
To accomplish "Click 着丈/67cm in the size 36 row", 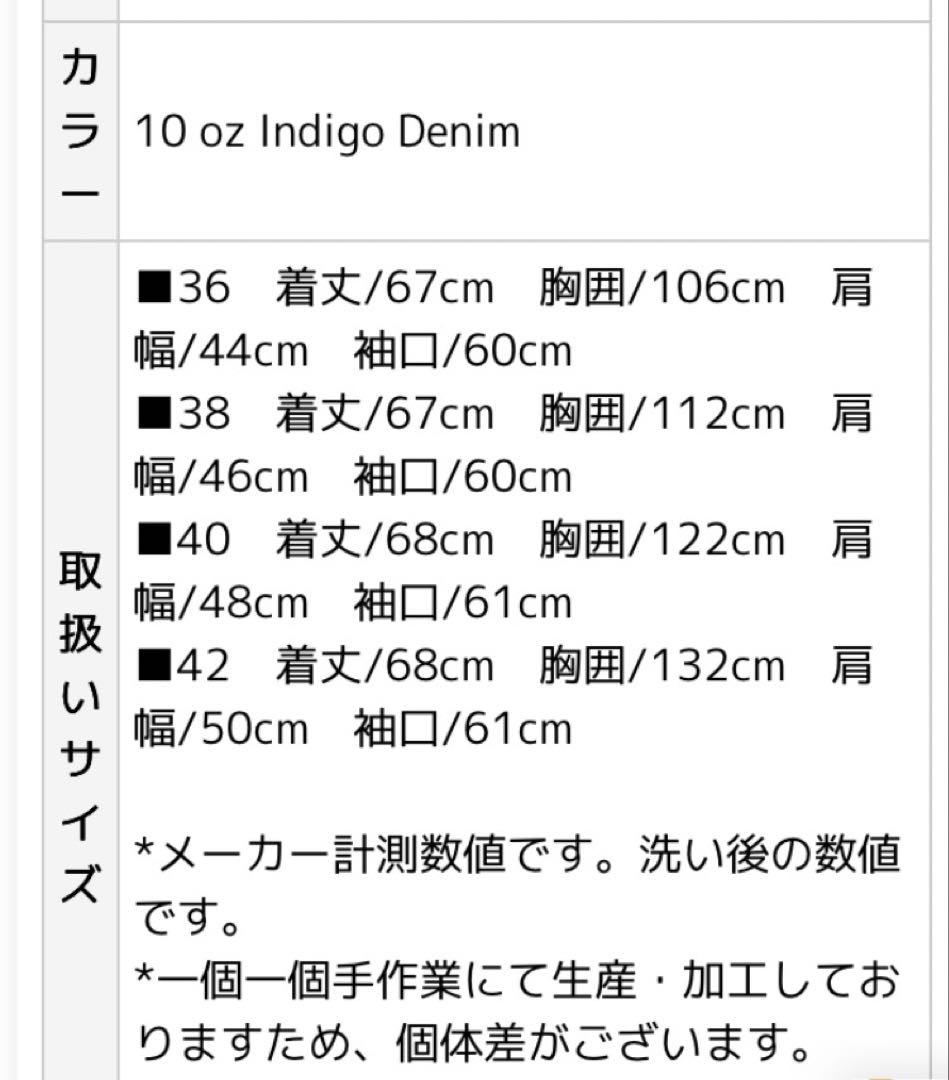I will pyautogui.click(x=385, y=289).
